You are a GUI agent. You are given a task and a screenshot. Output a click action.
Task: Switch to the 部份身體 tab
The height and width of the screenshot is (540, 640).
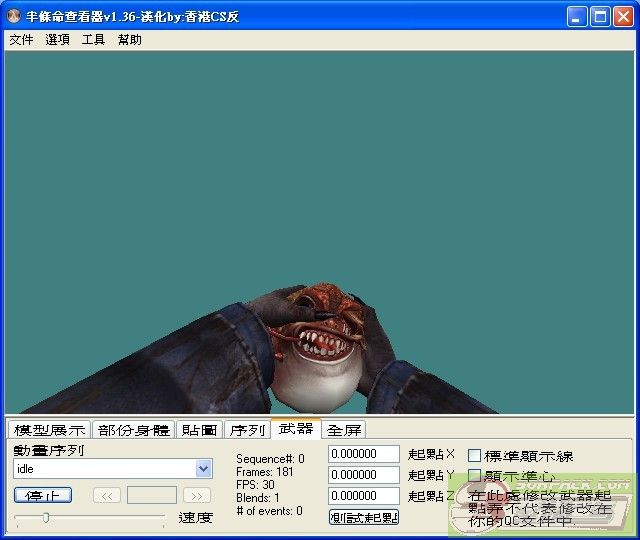pos(134,430)
